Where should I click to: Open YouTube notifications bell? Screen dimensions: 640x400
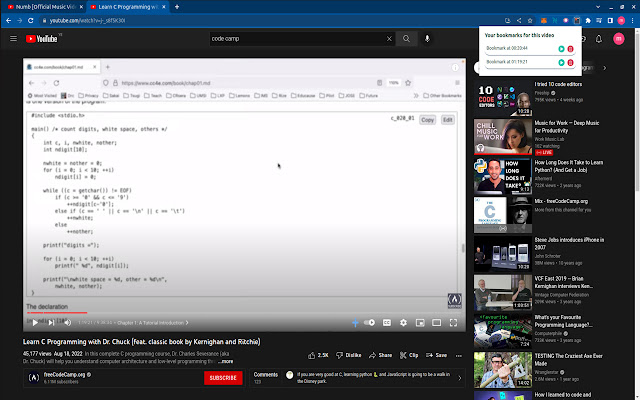click(x=598, y=39)
